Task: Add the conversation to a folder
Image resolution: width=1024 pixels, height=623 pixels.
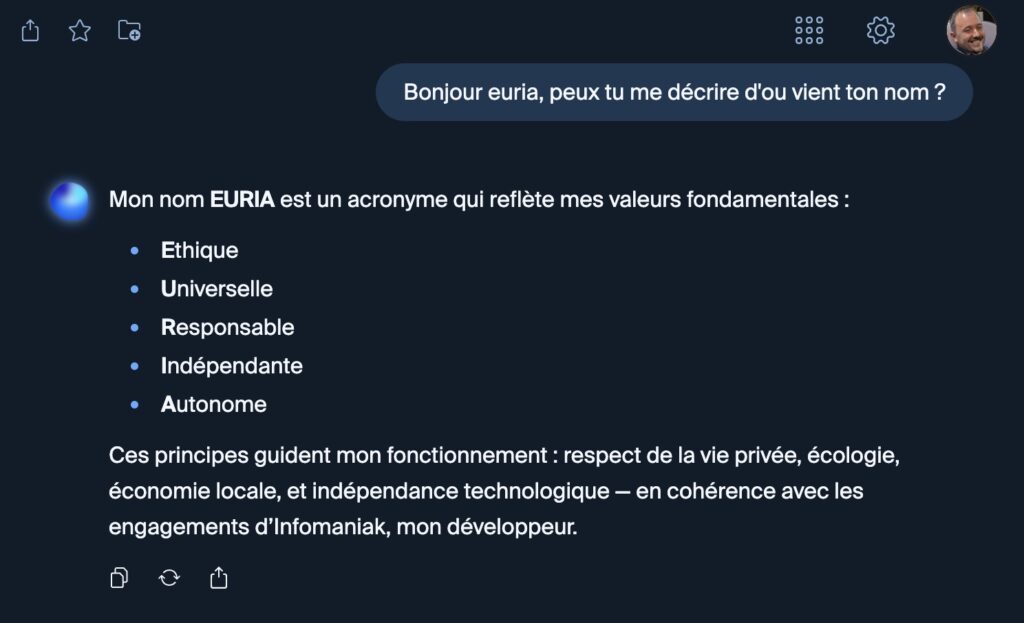Action: click(x=129, y=31)
